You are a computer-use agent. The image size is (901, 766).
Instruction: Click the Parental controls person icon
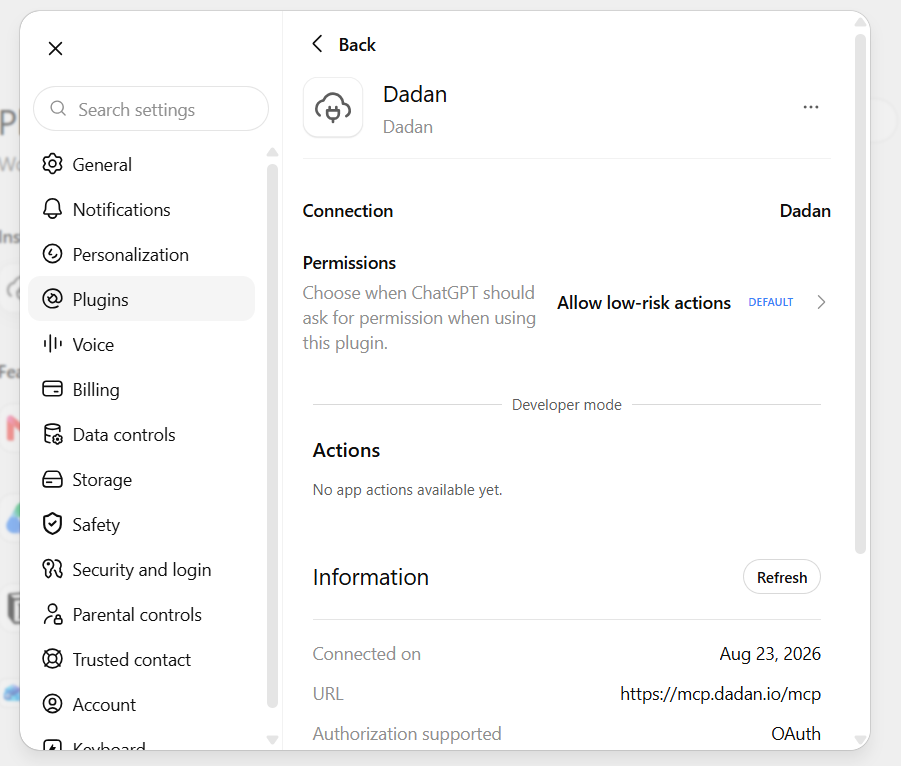tap(52, 614)
